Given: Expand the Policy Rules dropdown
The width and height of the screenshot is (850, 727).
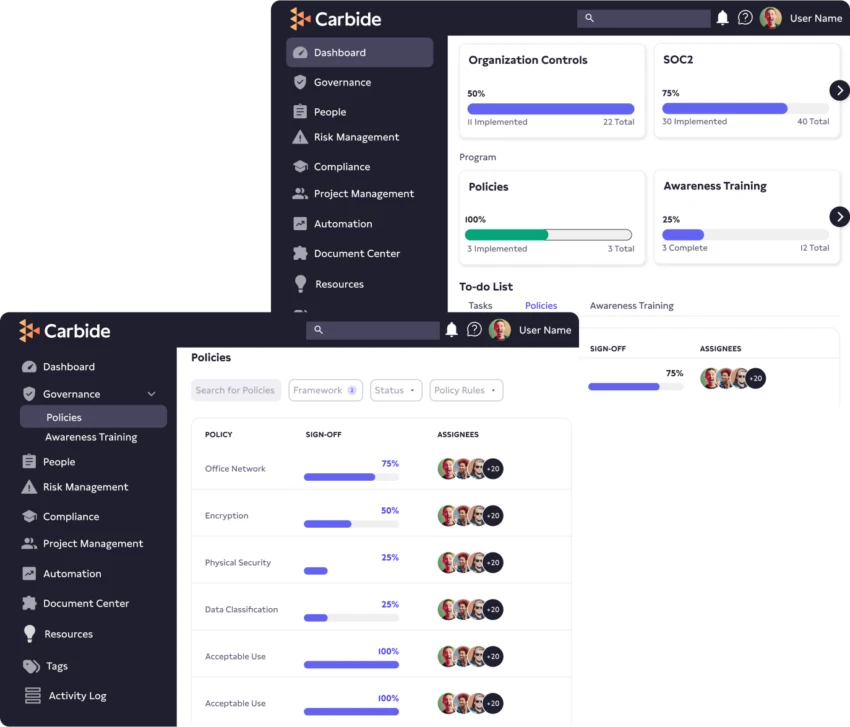Looking at the screenshot, I should [465, 390].
